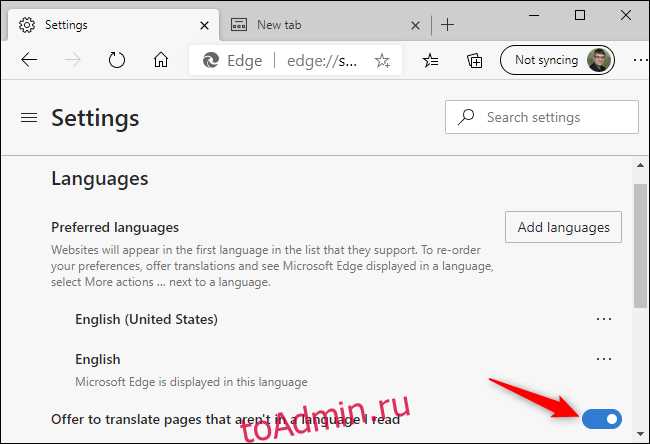This screenshot has width=650, height=444.
Task: Close the New tab tab
Action: click(x=415, y=26)
